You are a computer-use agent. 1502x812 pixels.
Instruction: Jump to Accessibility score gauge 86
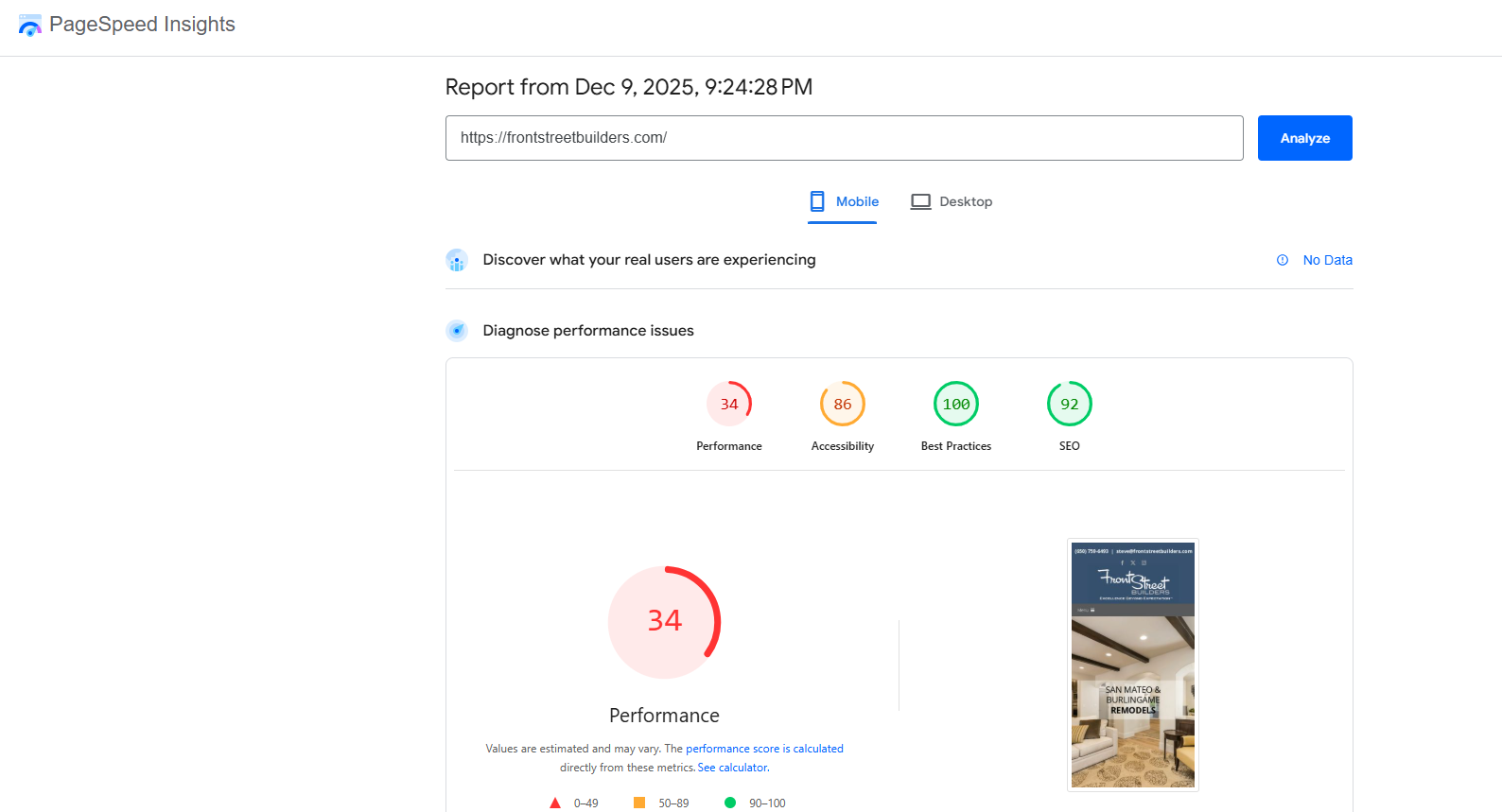tap(842, 404)
